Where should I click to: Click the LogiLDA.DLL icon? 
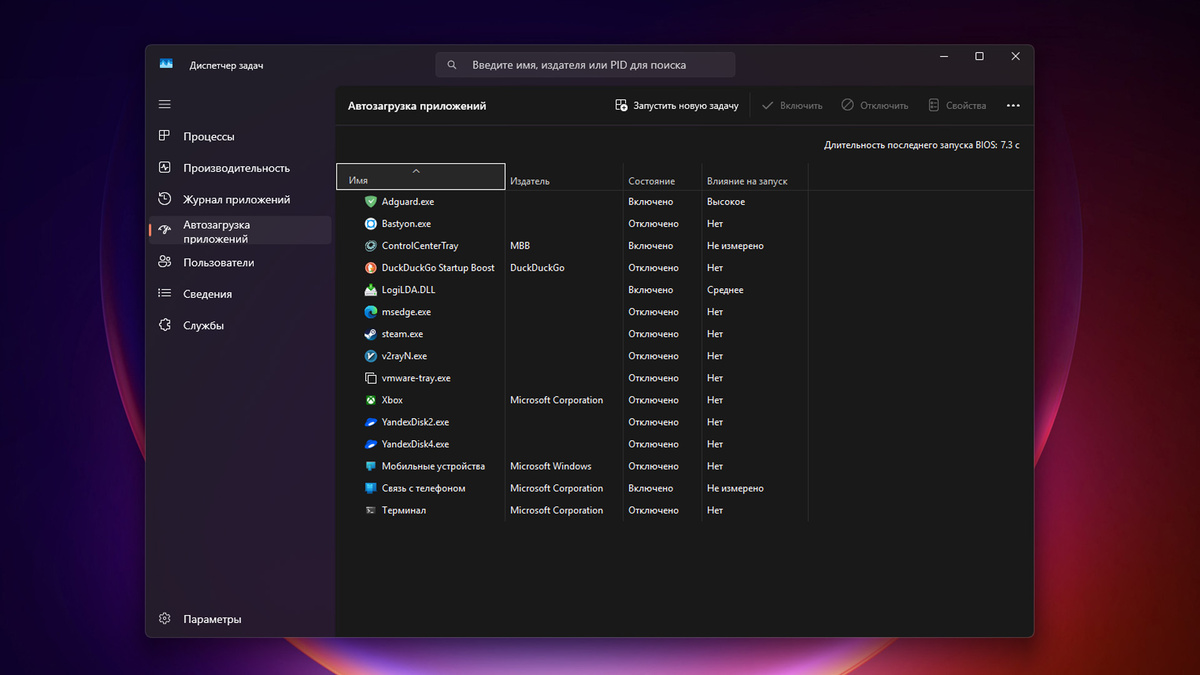pyautogui.click(x=371, y=289)
